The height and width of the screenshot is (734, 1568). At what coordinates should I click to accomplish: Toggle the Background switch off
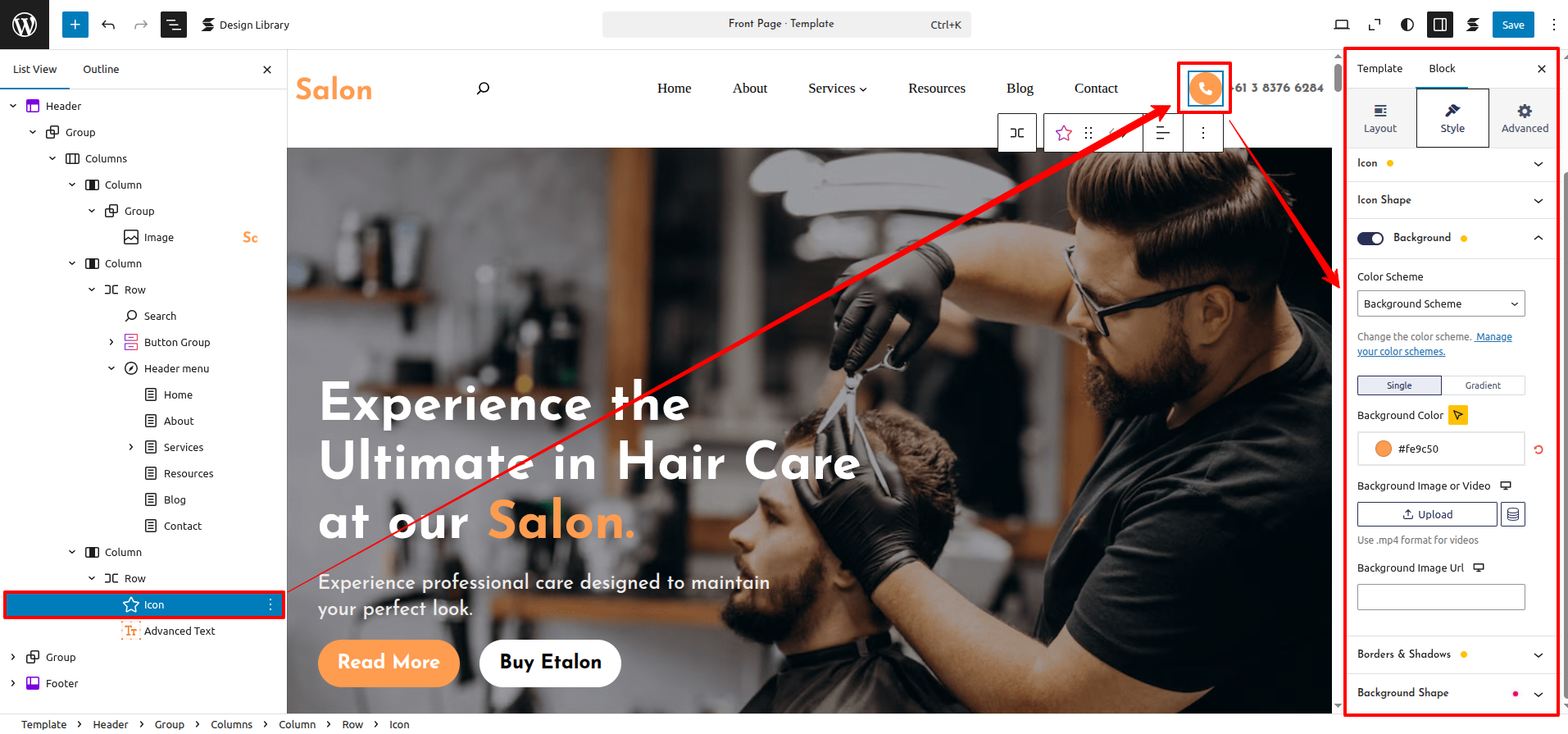[x=1370, y=238]
